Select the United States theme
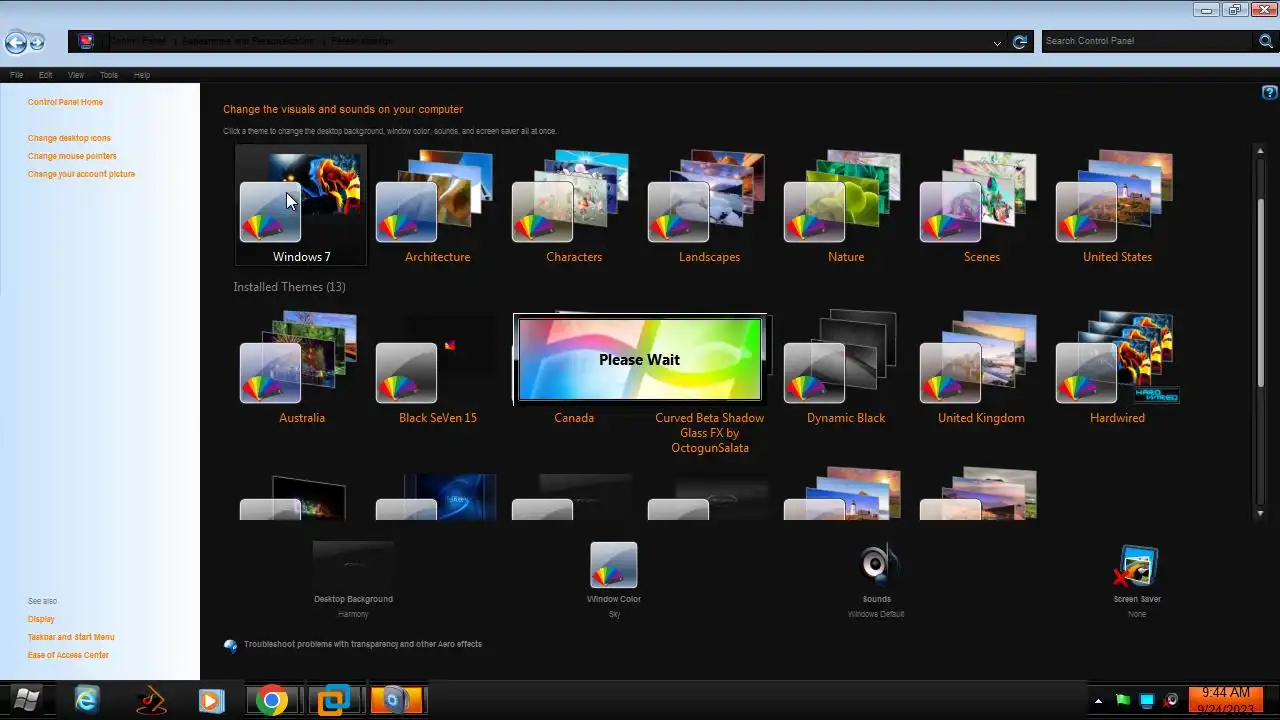Viewport: 1280px width, 720px height. coord(1117,205)
